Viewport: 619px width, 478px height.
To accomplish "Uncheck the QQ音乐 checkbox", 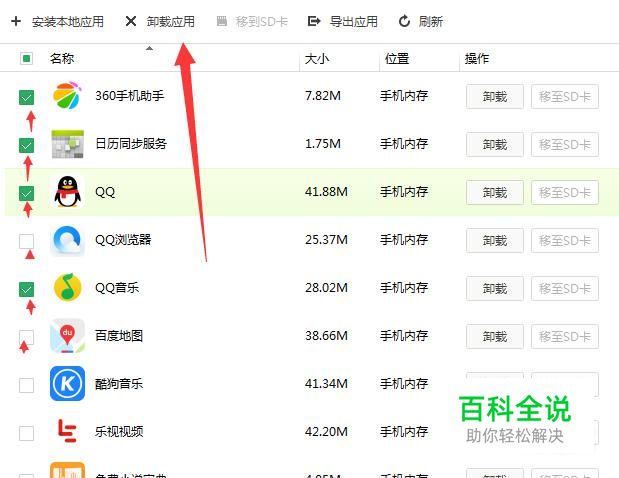I will click(x=26, y=289).
